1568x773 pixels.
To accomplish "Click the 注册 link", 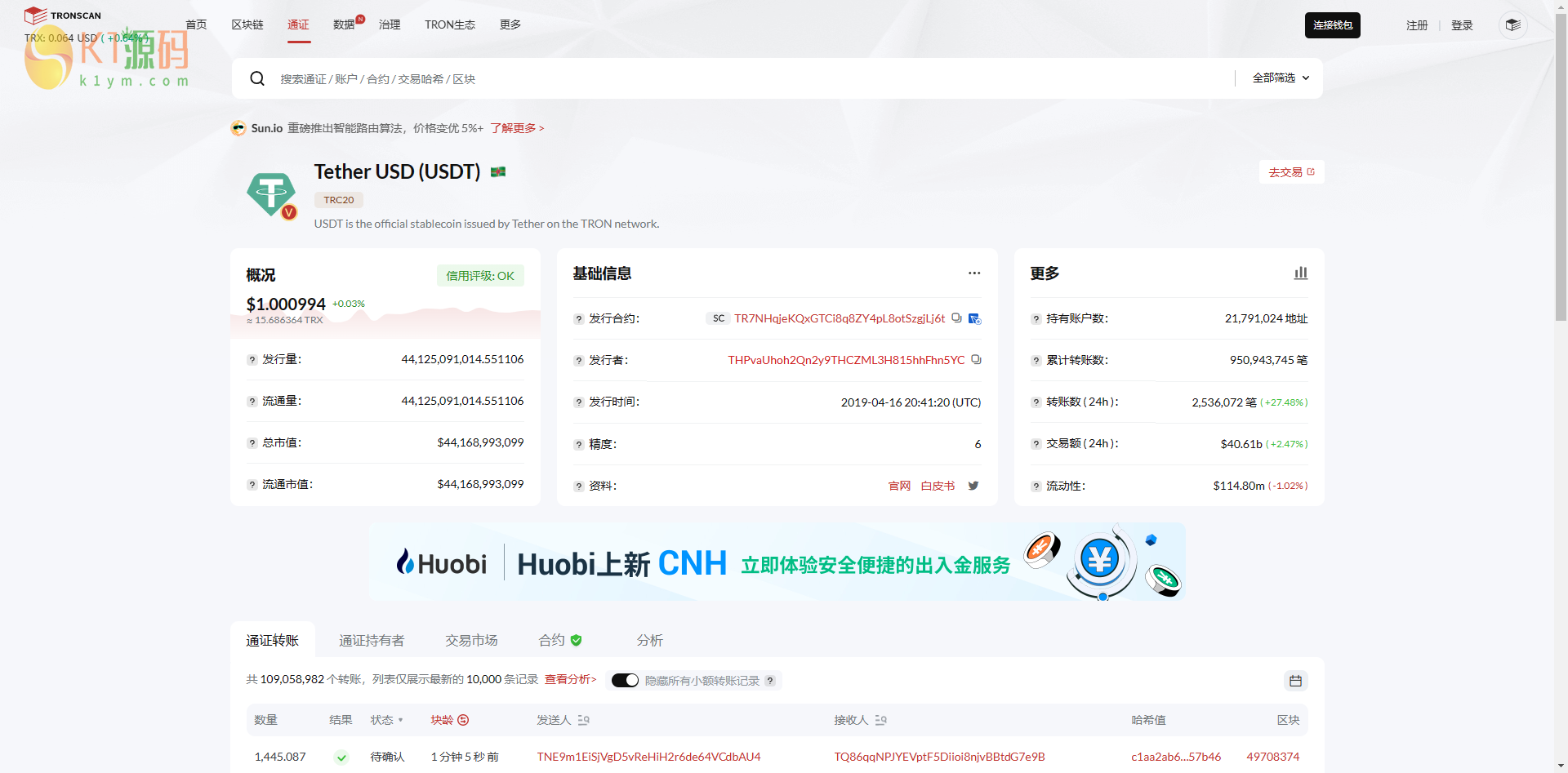I will pos(1417,25).
